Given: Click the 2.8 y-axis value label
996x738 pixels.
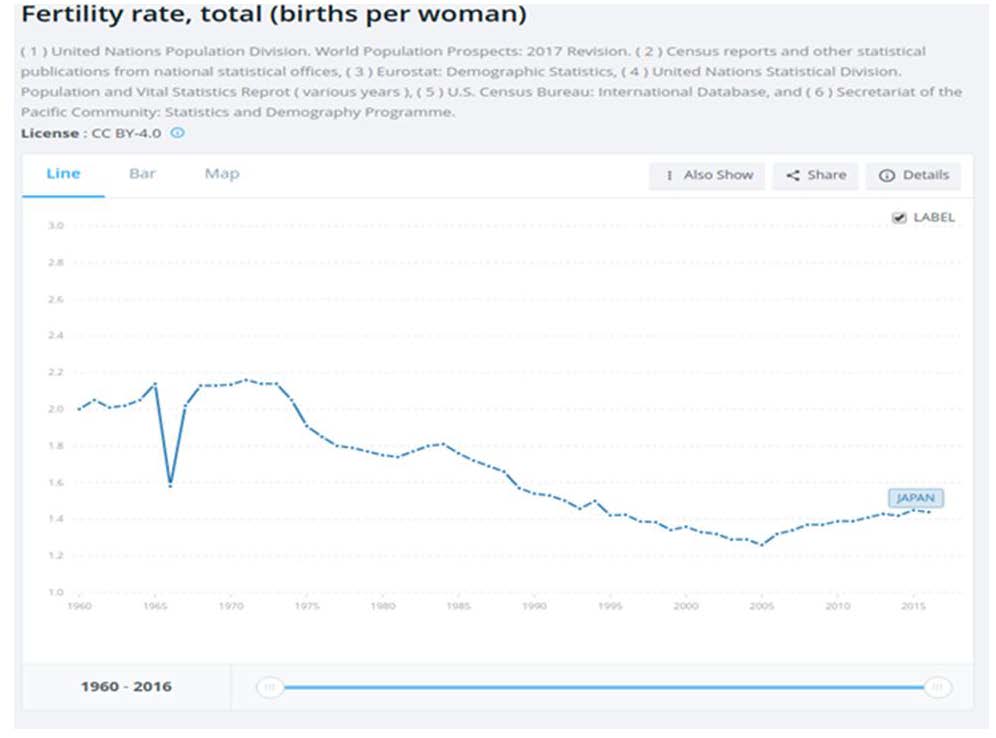Looking at the screenshot, I should [56, 262].
